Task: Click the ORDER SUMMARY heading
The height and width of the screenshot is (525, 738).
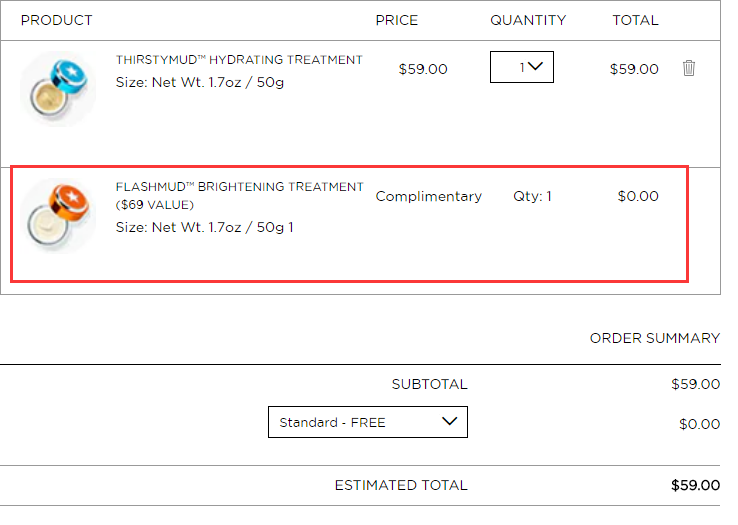Action: [x=655, y=338]
